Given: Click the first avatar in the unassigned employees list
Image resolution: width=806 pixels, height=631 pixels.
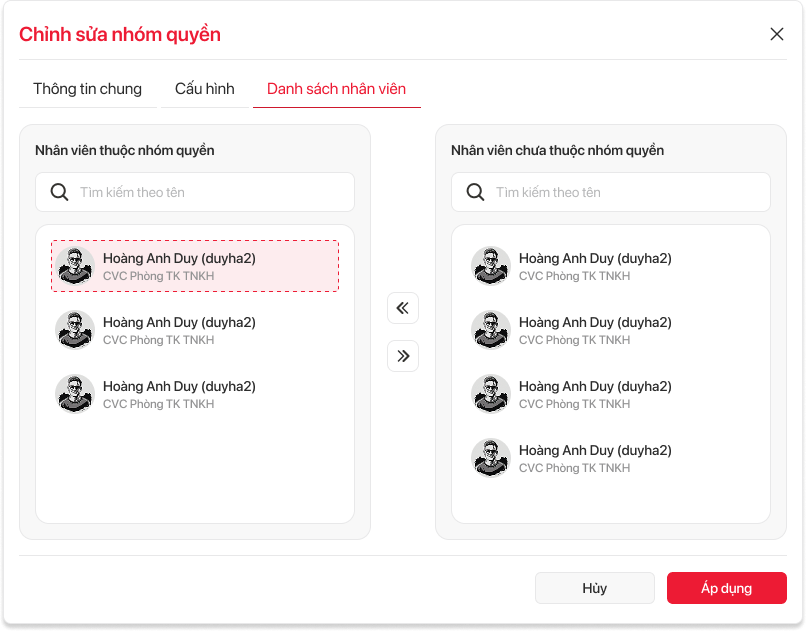Looking at the screenshot, I should click(491, 266).
